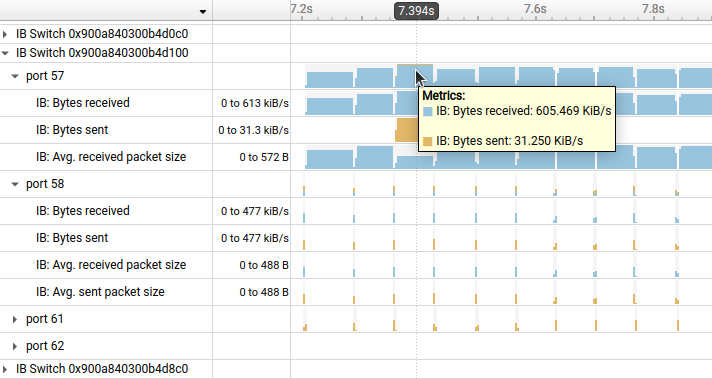Click port 58 Bytes received '0 to 477 kiB/s'
The image size is (712, 379).
(255, 212)
